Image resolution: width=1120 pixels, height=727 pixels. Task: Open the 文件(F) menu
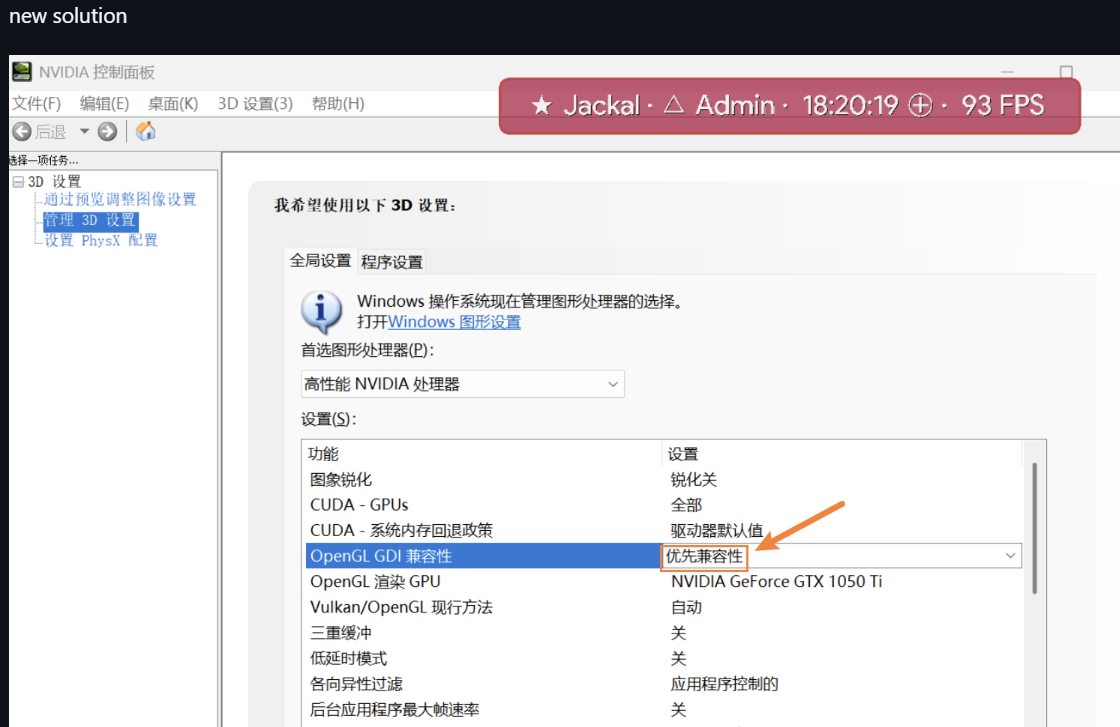[36, 104]
